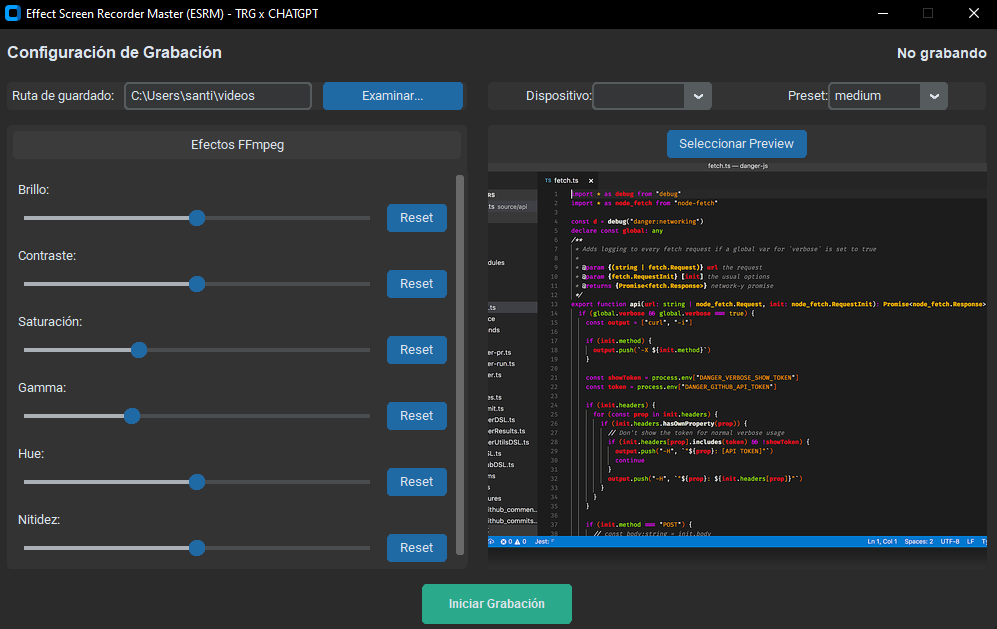Reset the Contraste effect
Image resolution: width=997 pixels, height=629 pixels.
tap(416, 284)
